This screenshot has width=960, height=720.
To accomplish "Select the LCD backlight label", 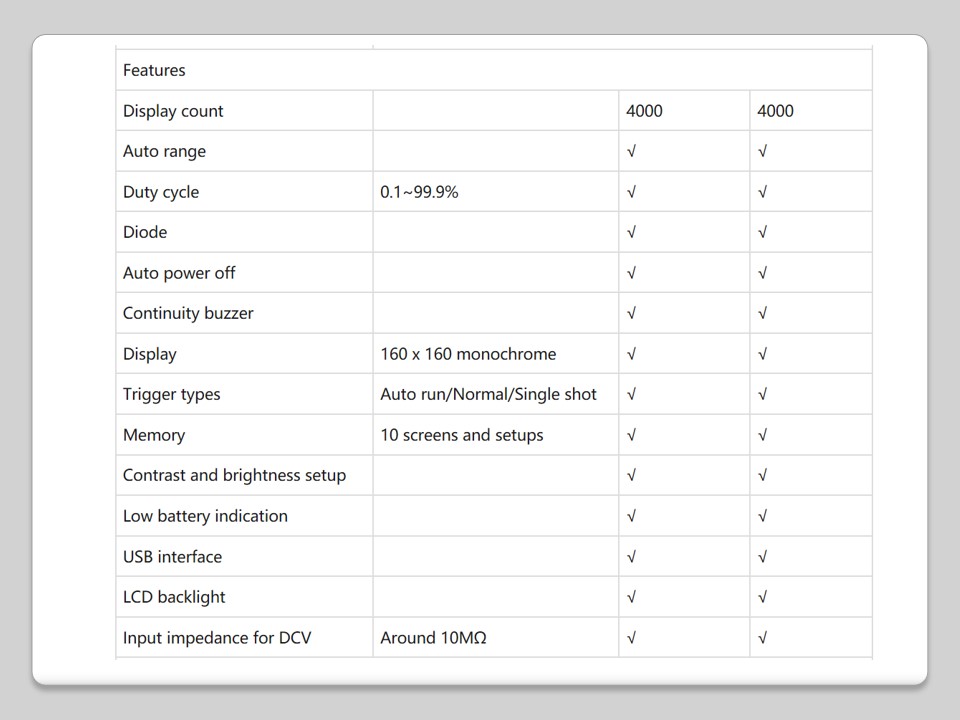I will click(x=174, y=597).
